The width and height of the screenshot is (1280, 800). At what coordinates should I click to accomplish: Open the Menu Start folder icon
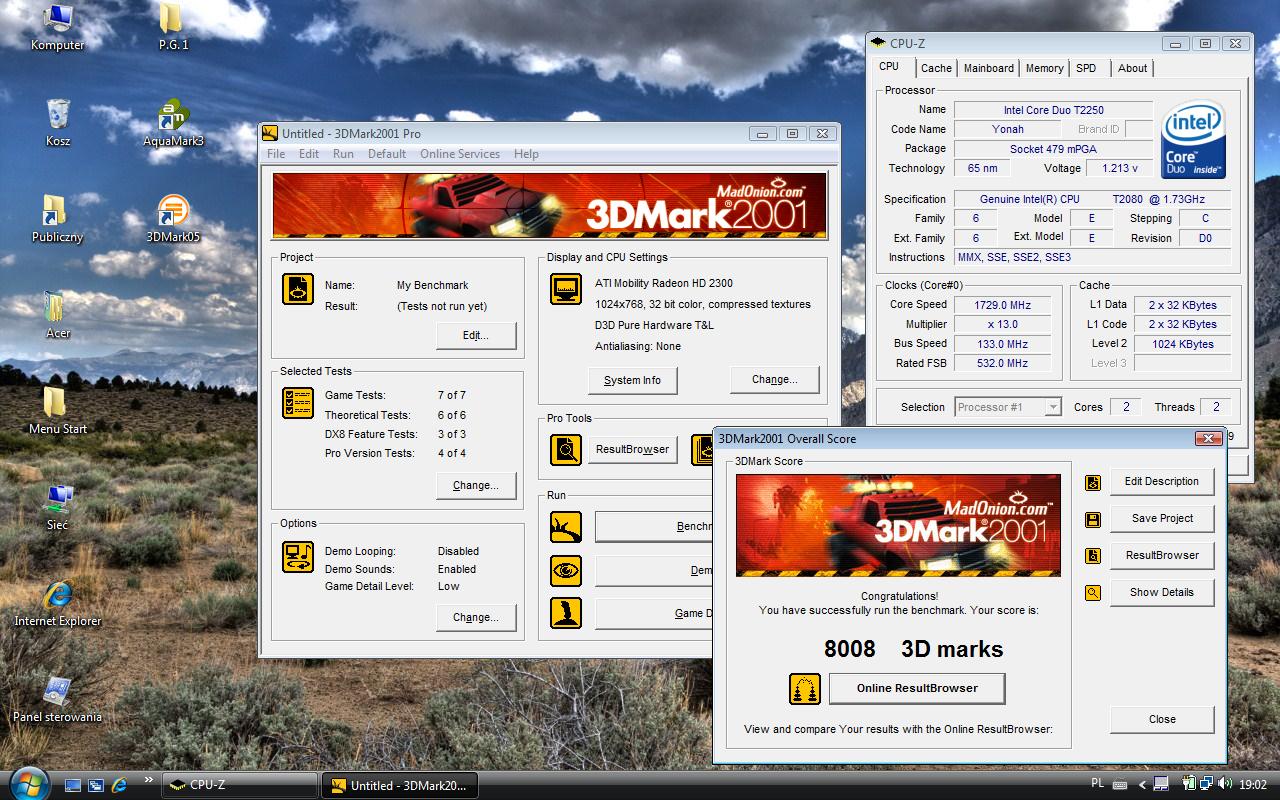57,411
